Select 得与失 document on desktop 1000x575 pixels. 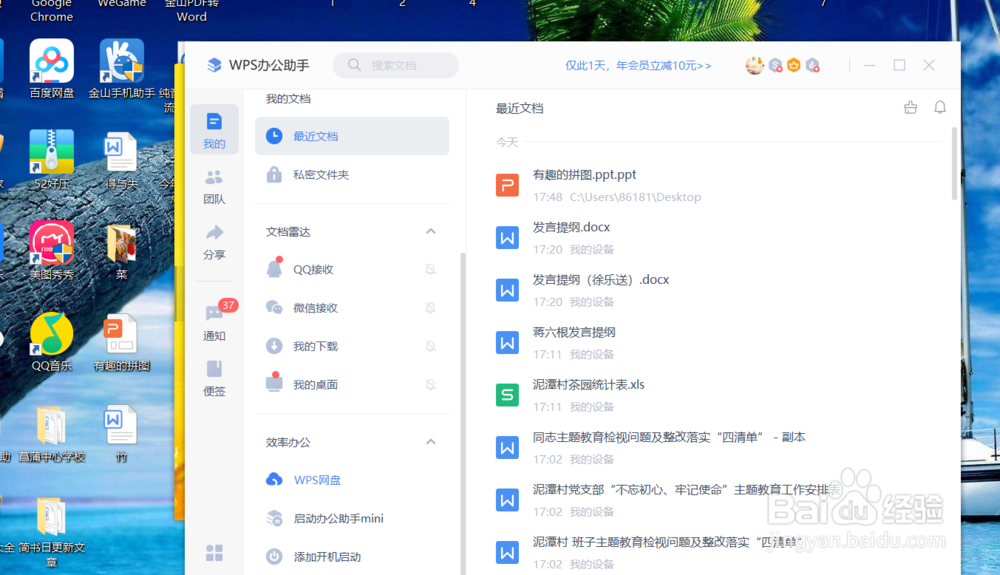121,159
